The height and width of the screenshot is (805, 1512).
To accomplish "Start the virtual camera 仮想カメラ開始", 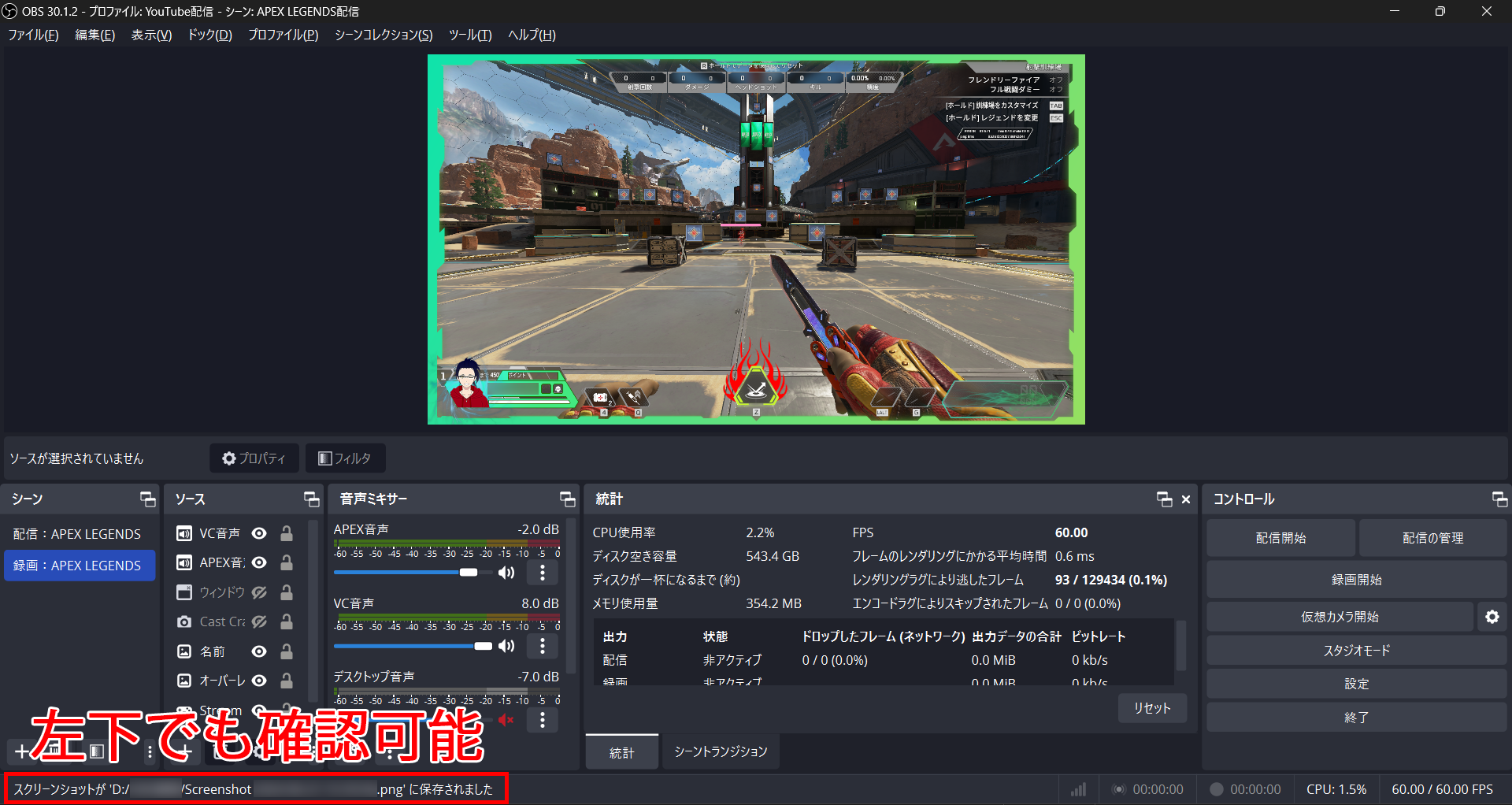I will point(1340,617).
